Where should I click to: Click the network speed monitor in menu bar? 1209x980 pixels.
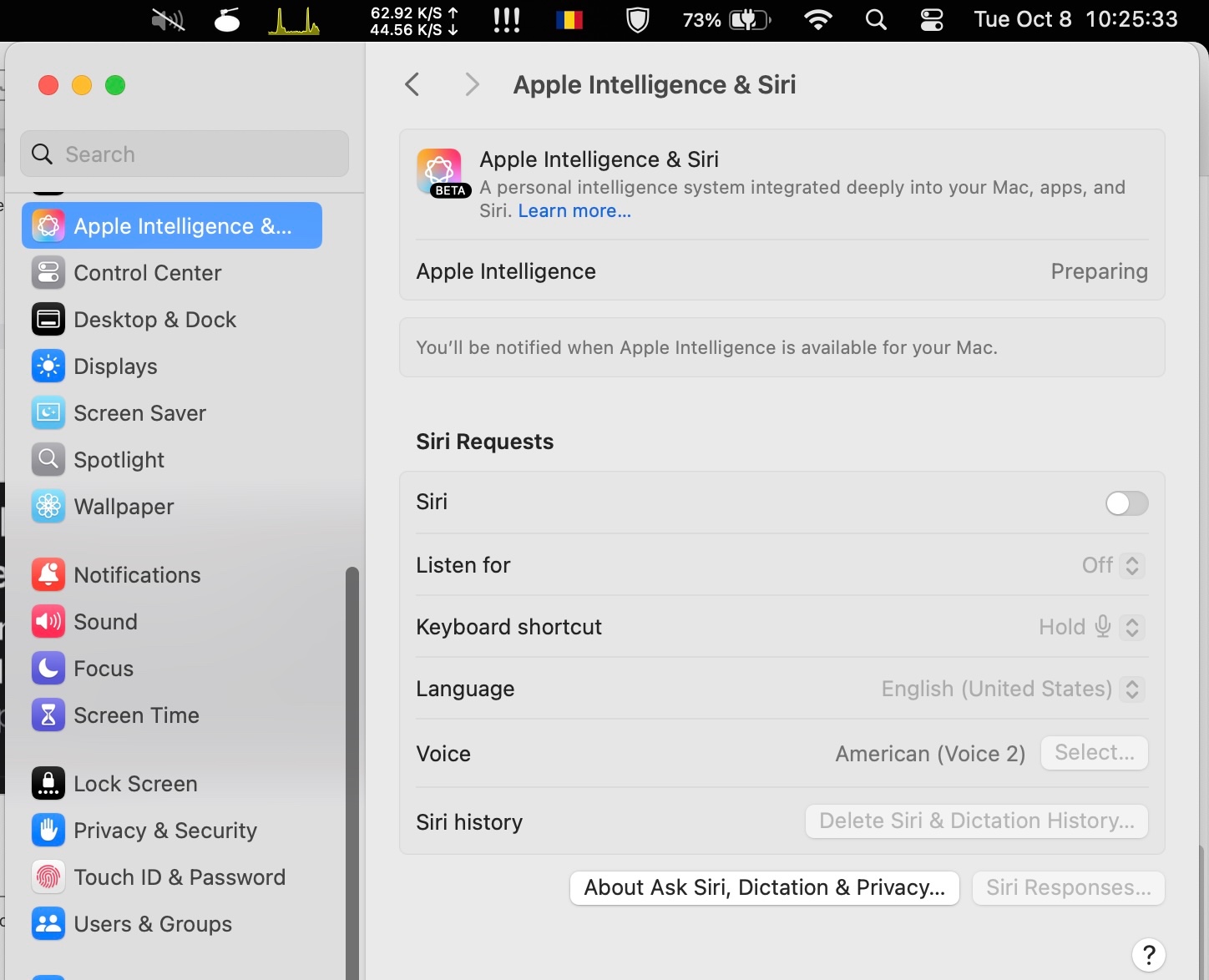(414, 21)
